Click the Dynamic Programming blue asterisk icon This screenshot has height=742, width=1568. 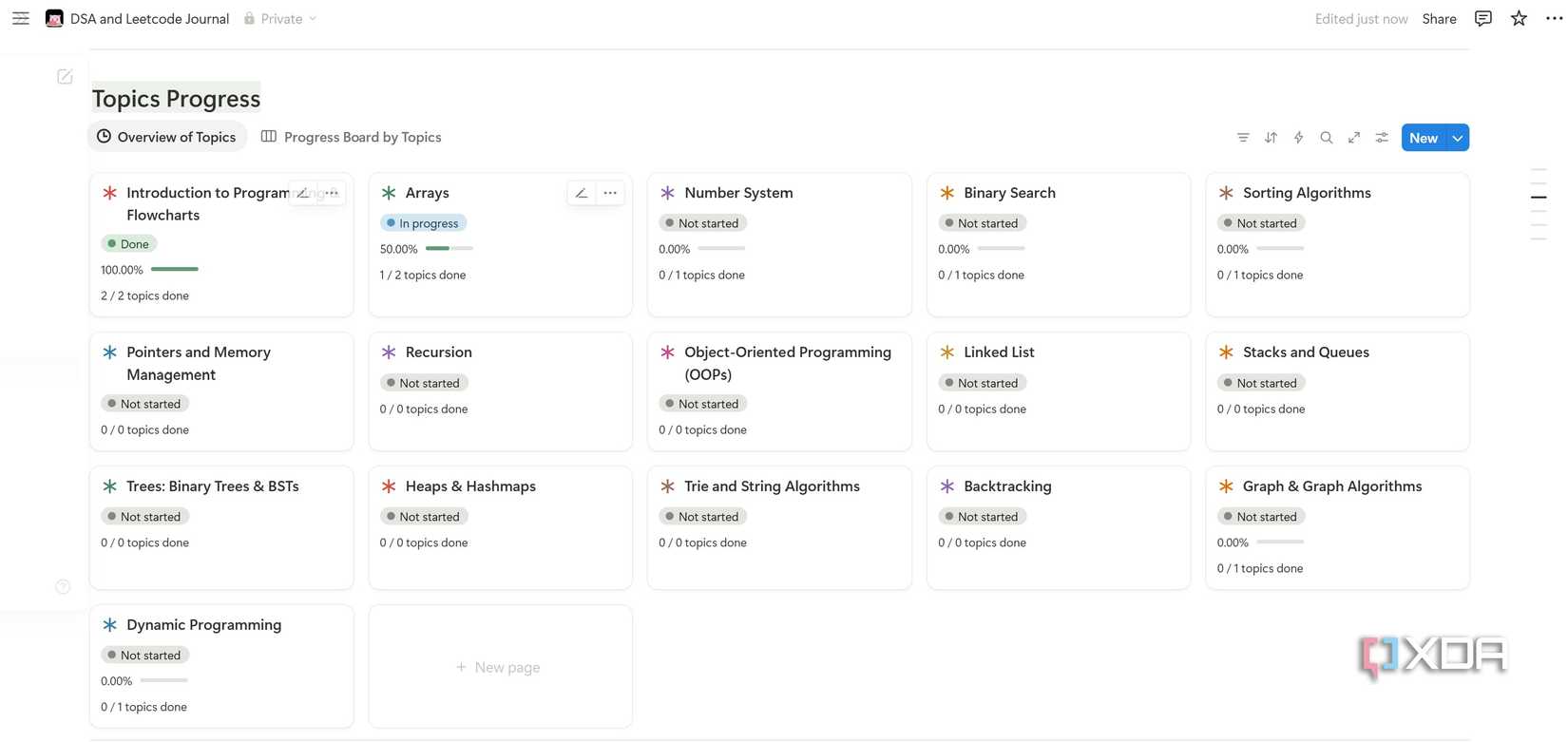109,625
